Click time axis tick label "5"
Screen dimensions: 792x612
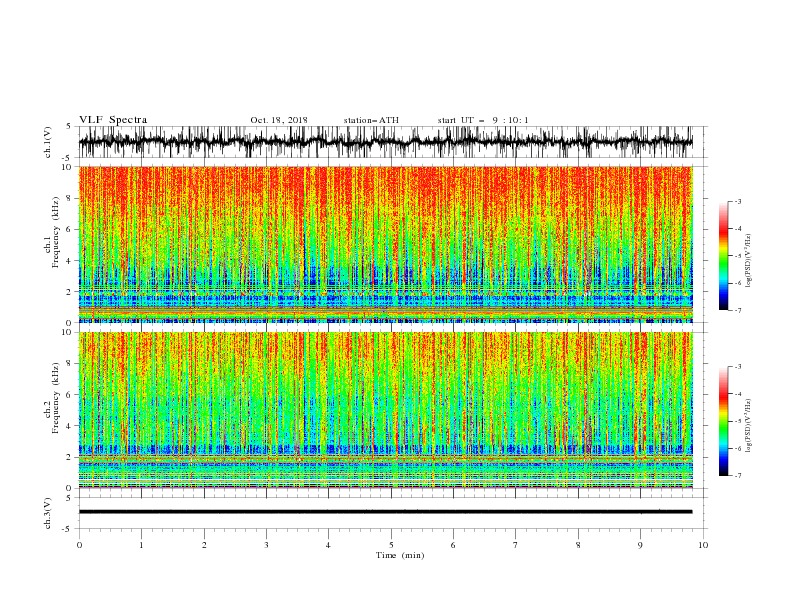click(391, 545)
